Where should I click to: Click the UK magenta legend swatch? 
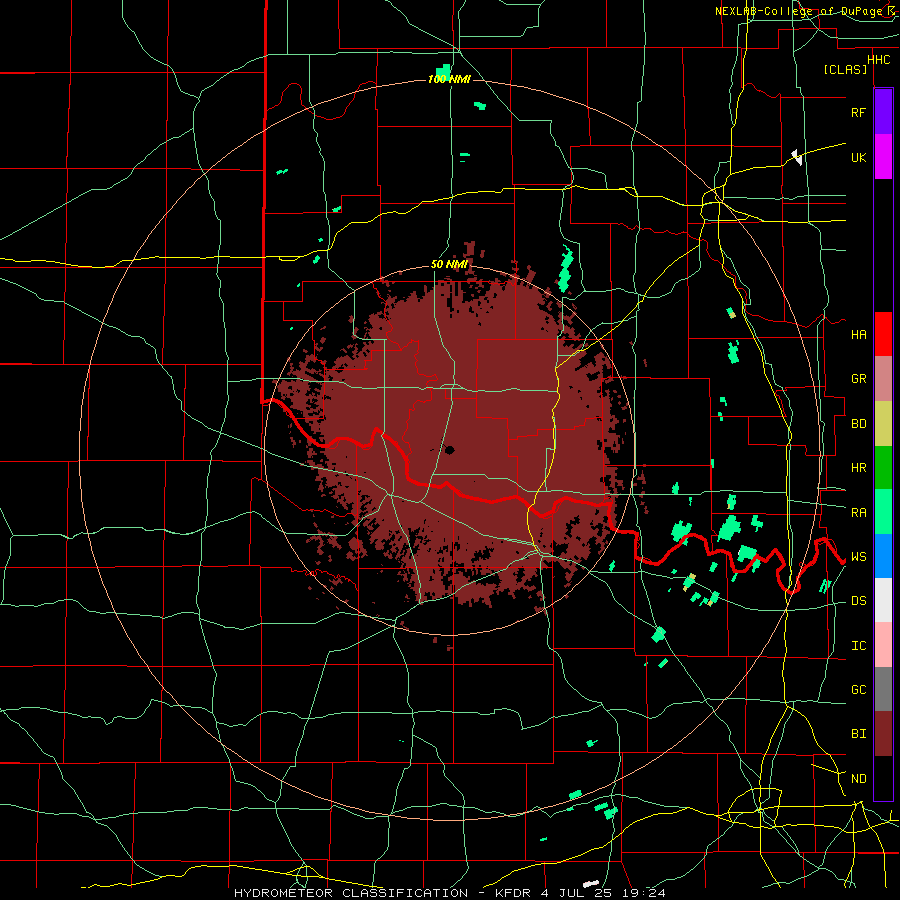click(883, 157)
